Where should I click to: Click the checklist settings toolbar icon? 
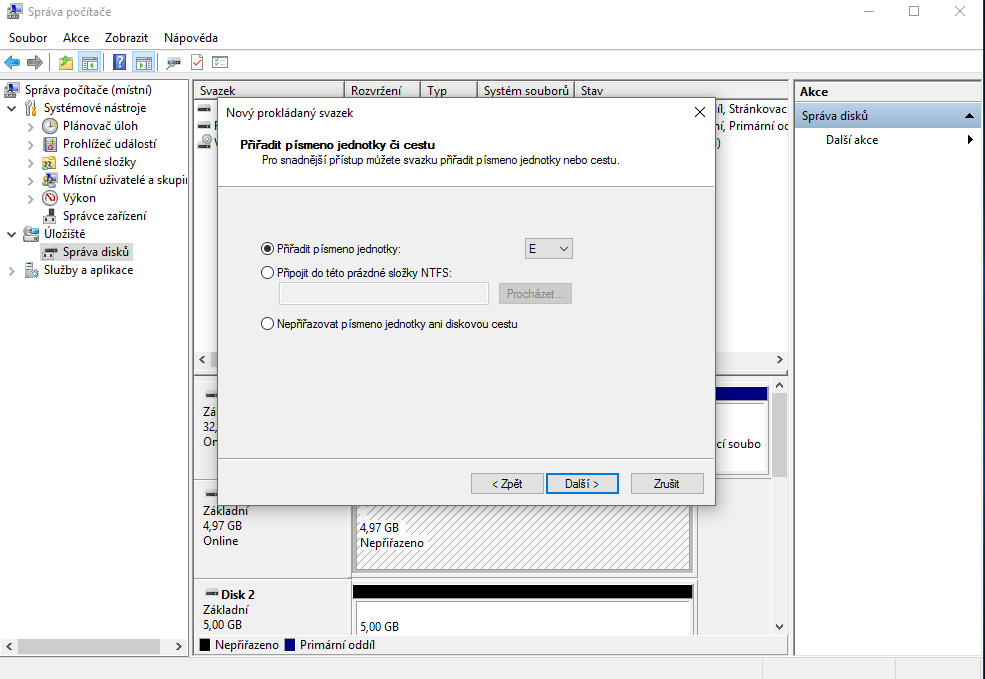(x=220, y=62)
